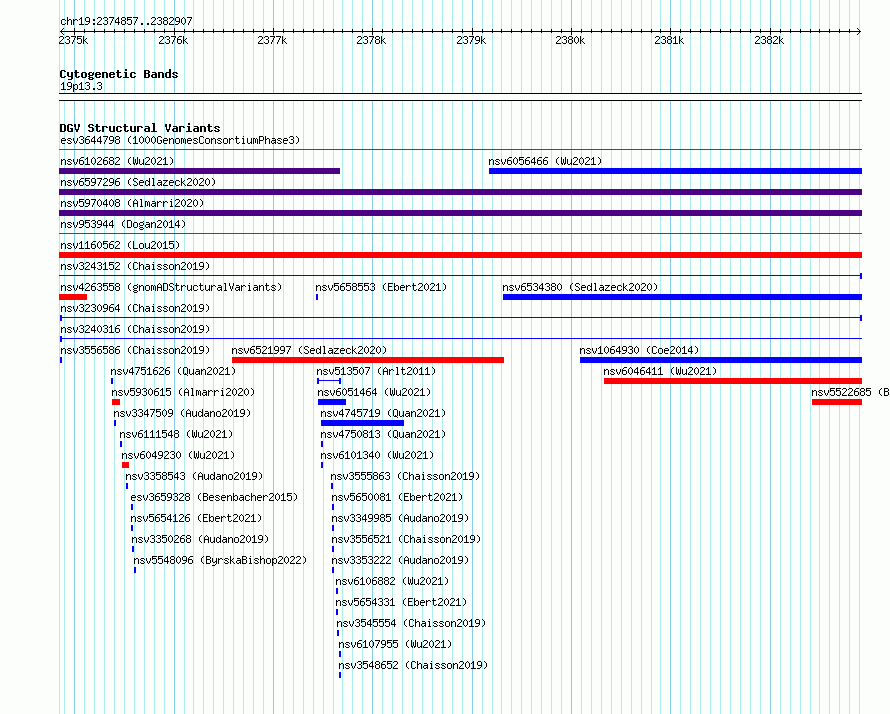Screen dimensions: 890x714
Task: Click the red bar under nsv6521997
Action: (x=368, y=360)
